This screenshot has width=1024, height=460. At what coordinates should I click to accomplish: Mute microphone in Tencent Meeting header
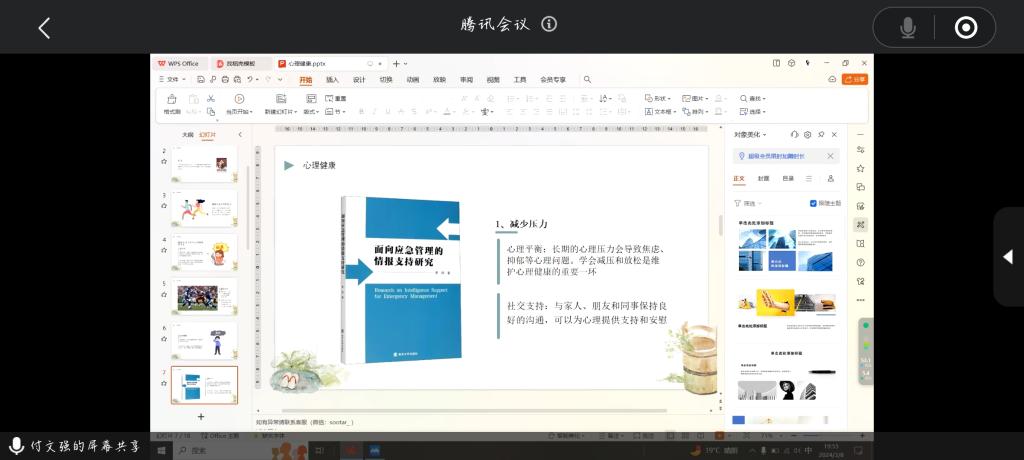907,28
